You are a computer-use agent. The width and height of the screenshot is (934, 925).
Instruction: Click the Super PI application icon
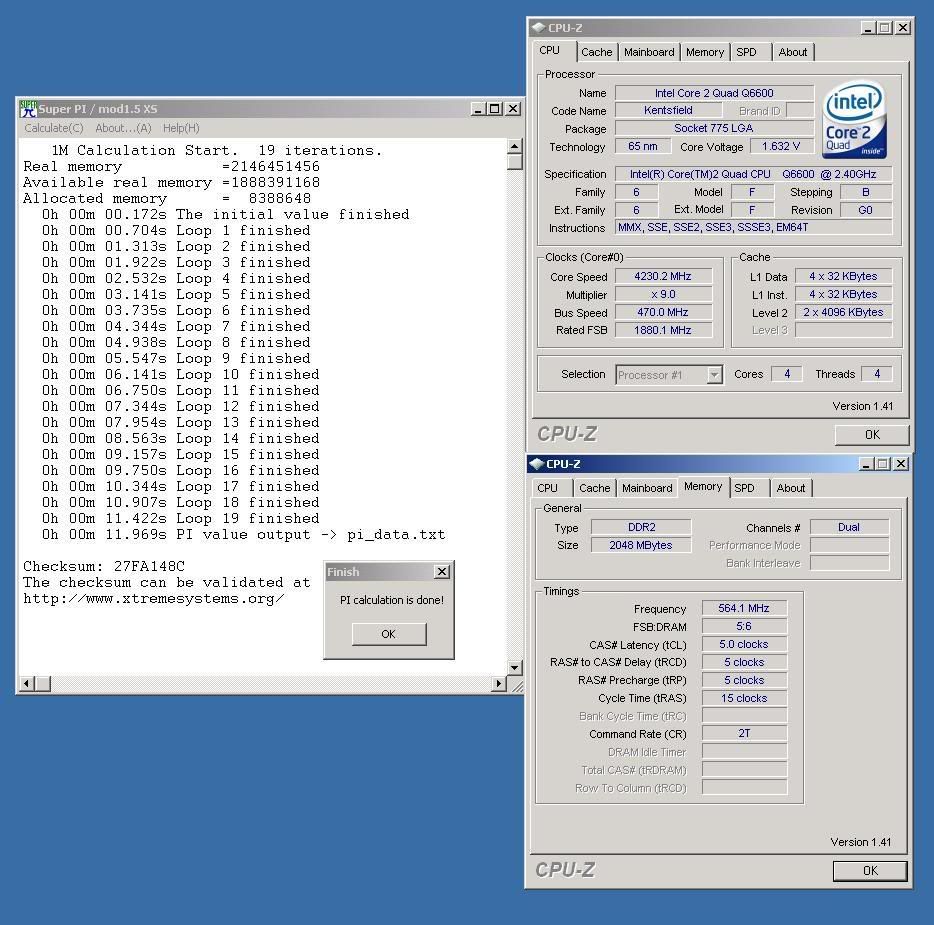click(28, 109)
